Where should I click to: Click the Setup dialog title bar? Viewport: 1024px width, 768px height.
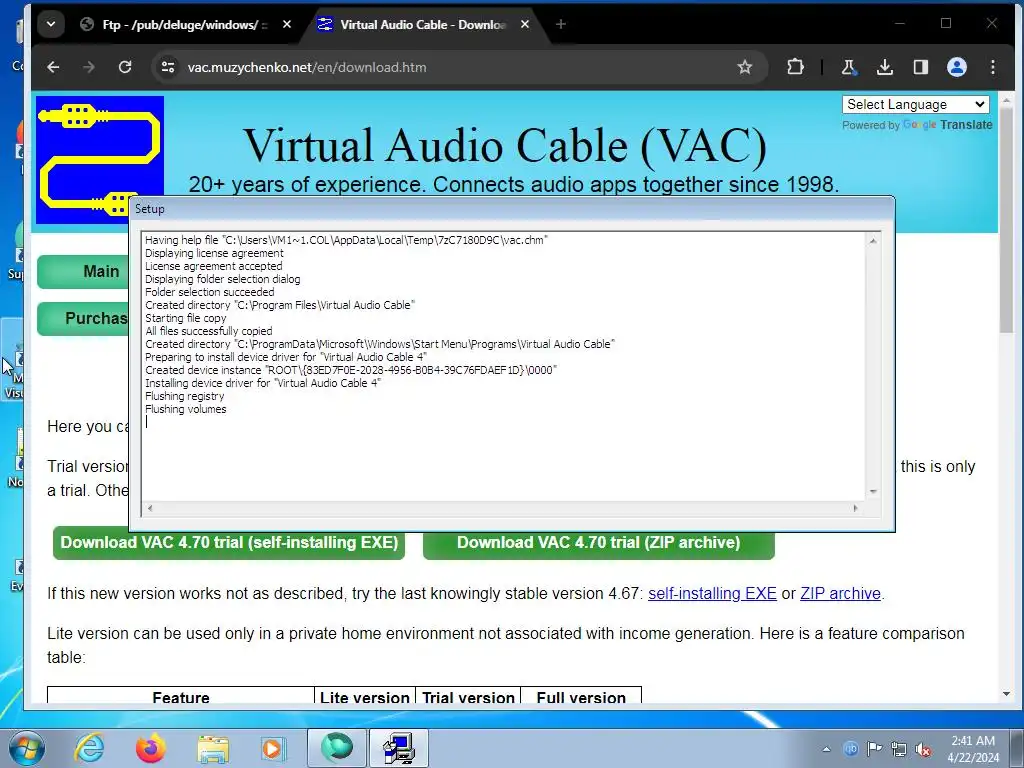click(x=512, y=209)
